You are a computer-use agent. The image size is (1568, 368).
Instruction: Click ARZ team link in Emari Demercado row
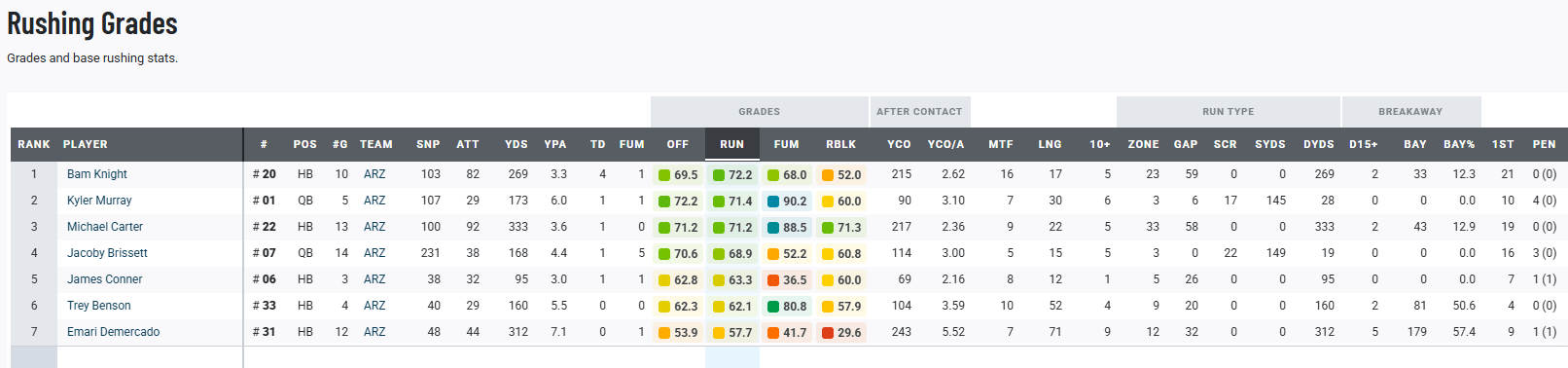[374, 332]
